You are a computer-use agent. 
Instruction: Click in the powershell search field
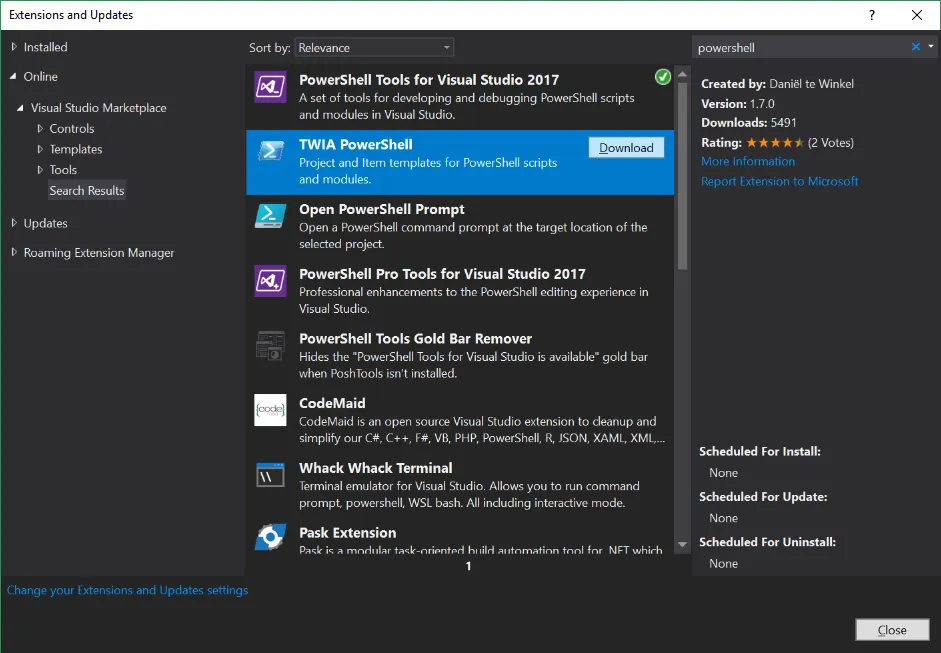pos(801,47)
